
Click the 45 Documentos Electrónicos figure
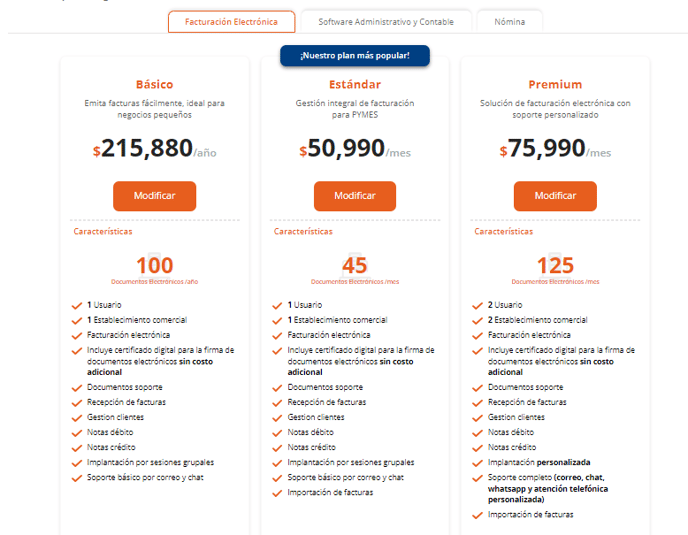pos(355,266)
